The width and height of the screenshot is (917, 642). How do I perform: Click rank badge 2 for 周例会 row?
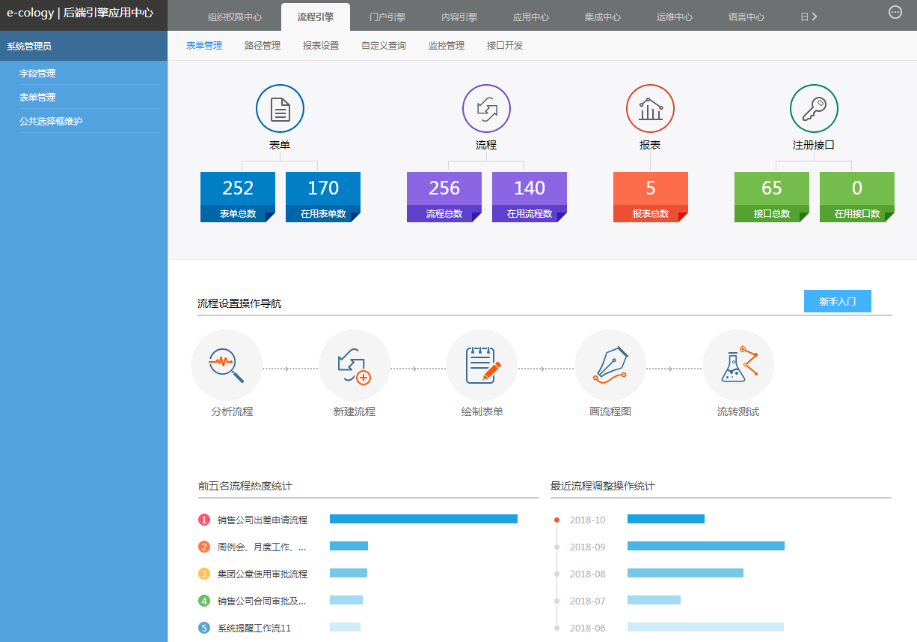point(204,547)
